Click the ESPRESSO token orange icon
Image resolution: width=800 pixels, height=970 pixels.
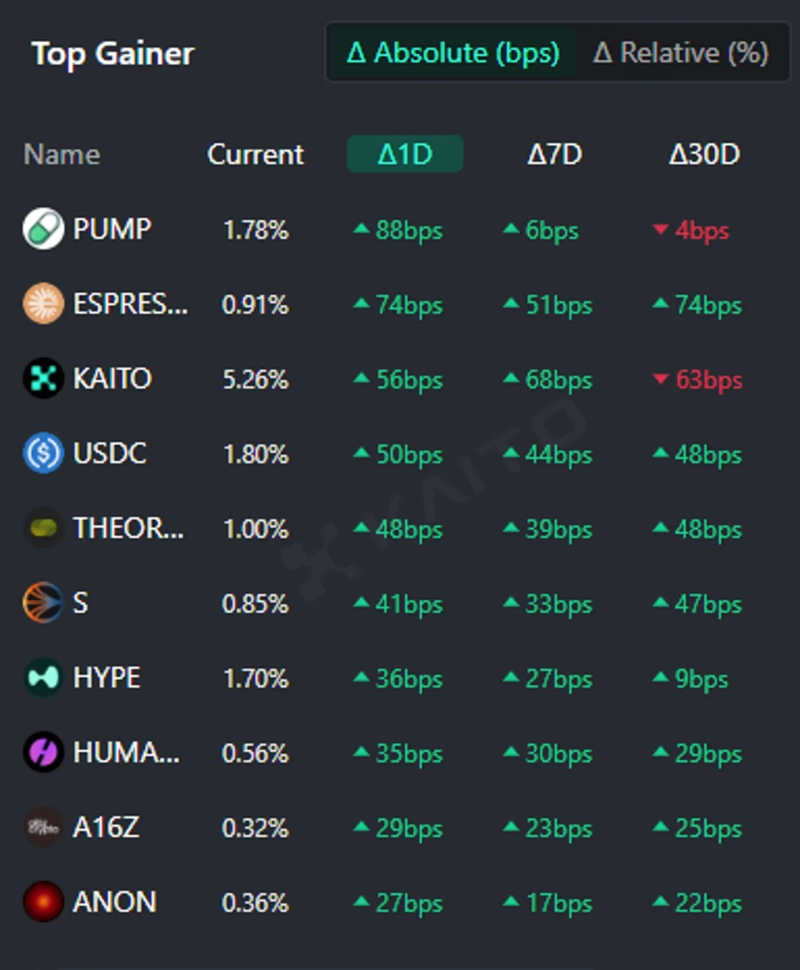43,304
